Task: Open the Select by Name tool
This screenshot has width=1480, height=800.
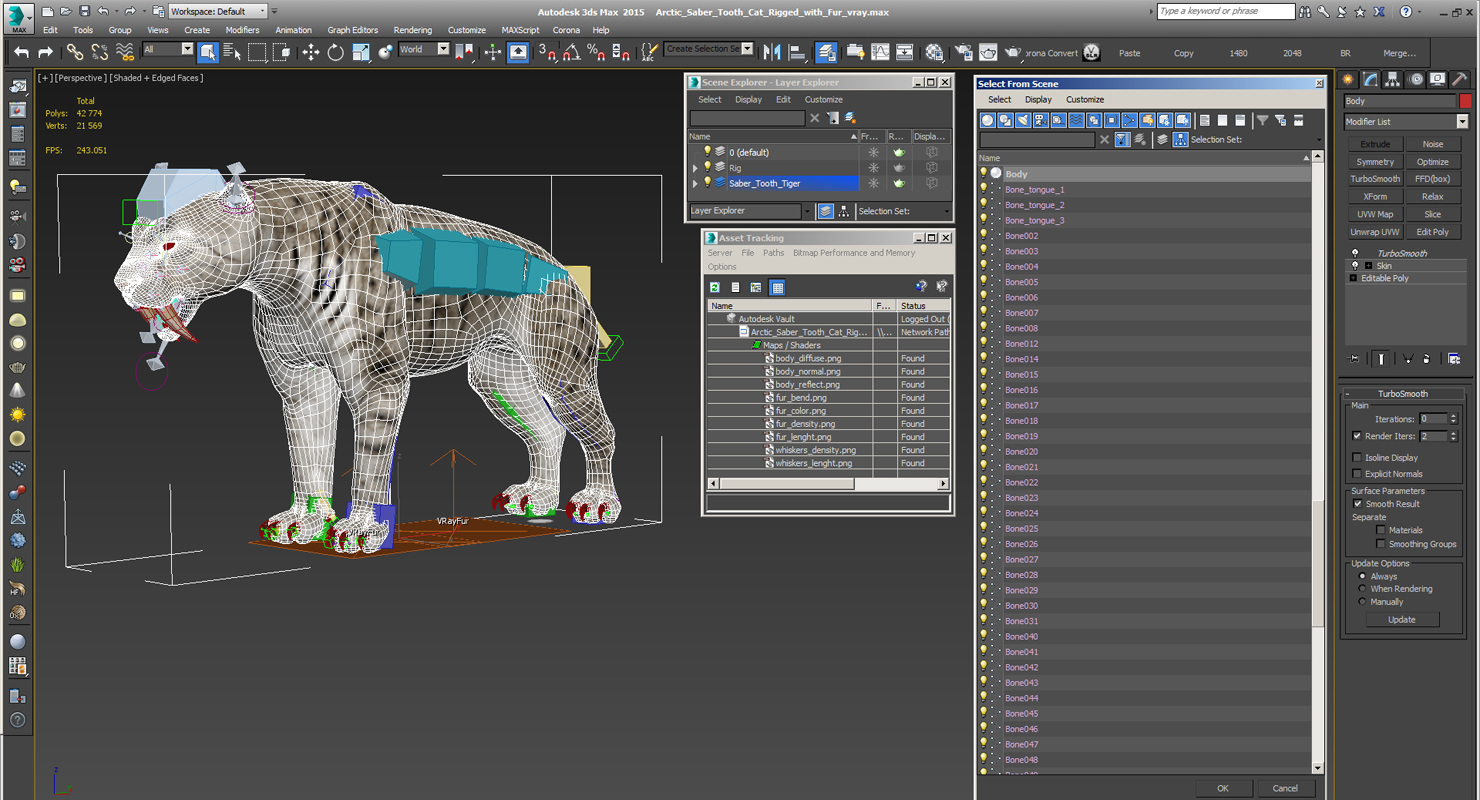Action: (x=232, y=52)
